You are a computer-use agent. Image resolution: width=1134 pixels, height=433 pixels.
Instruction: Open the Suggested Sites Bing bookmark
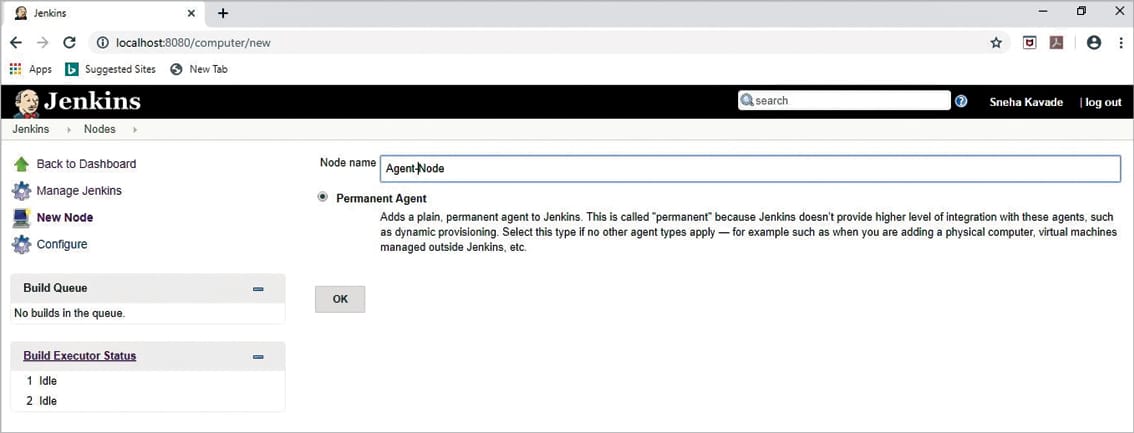coord(110,69)
